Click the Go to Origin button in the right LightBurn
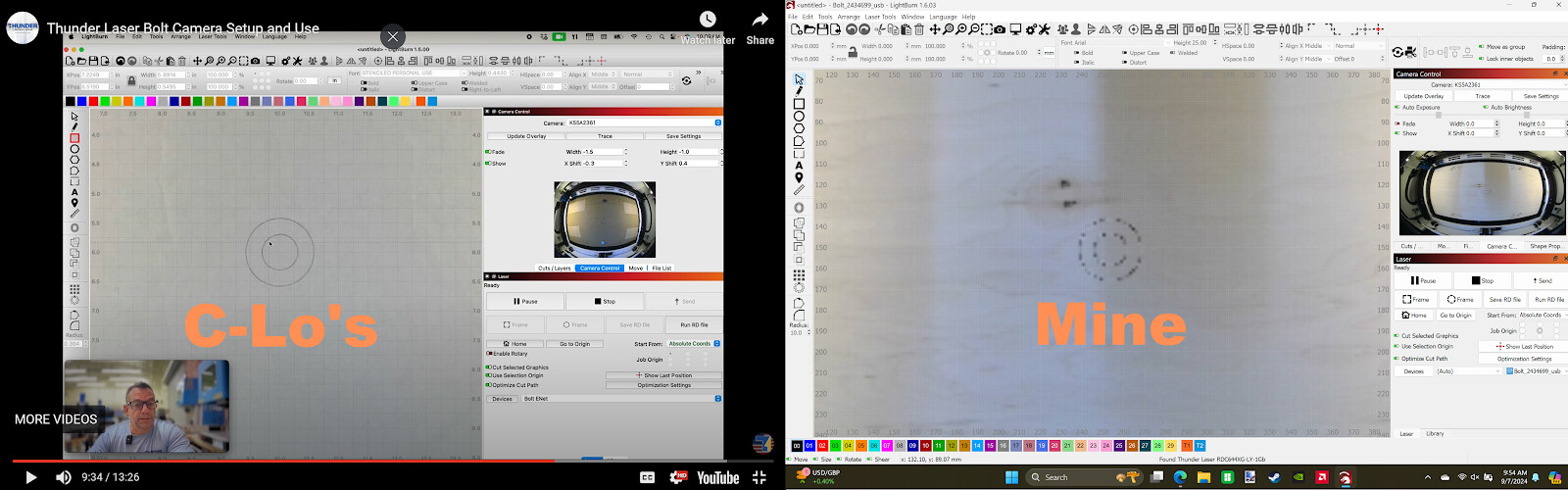The width and height of the screenshot is (1568, 490). [1455, 315]
